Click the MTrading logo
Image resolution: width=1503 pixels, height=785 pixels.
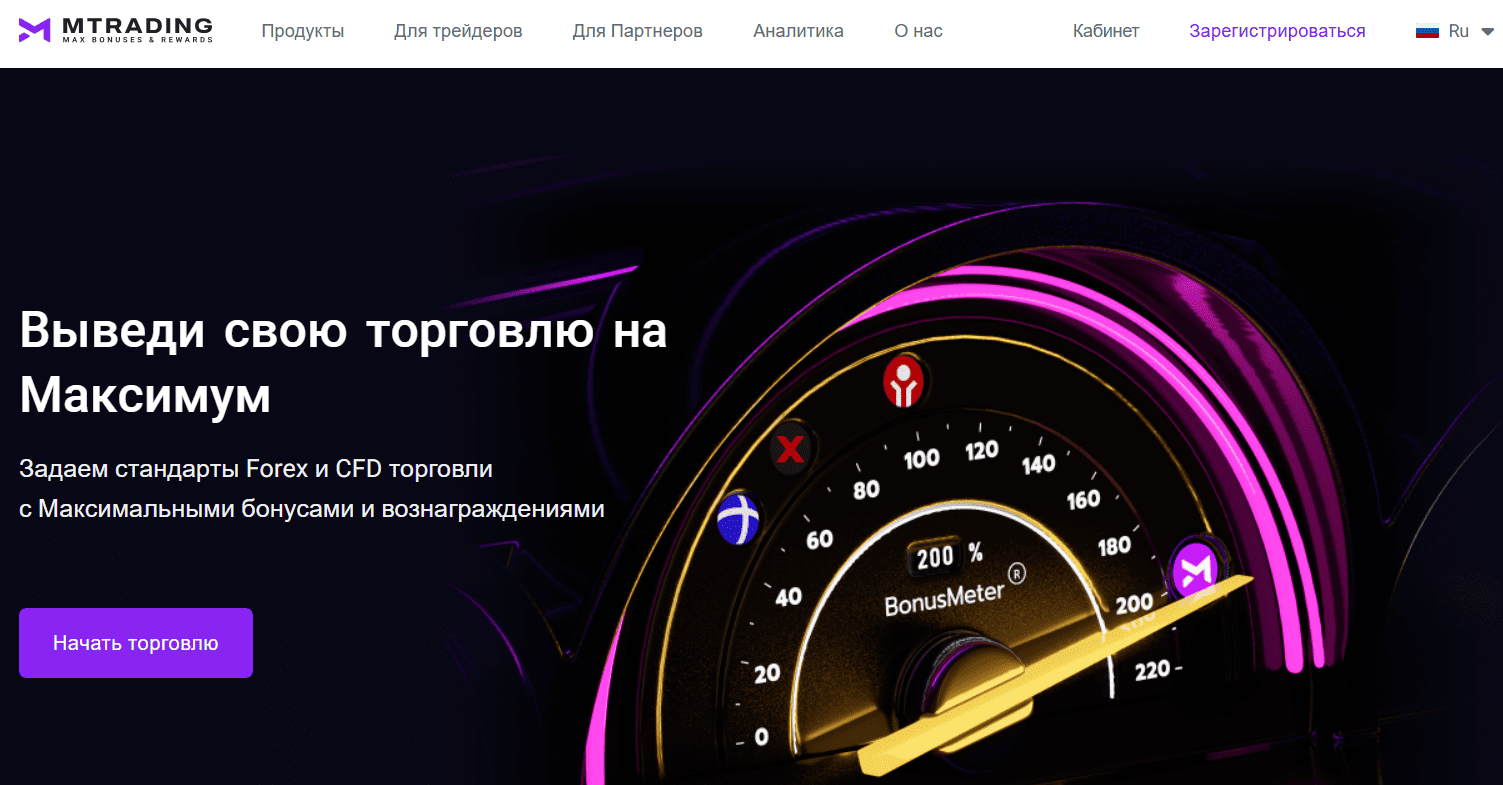pyautogui.click(x=116, y=30)
